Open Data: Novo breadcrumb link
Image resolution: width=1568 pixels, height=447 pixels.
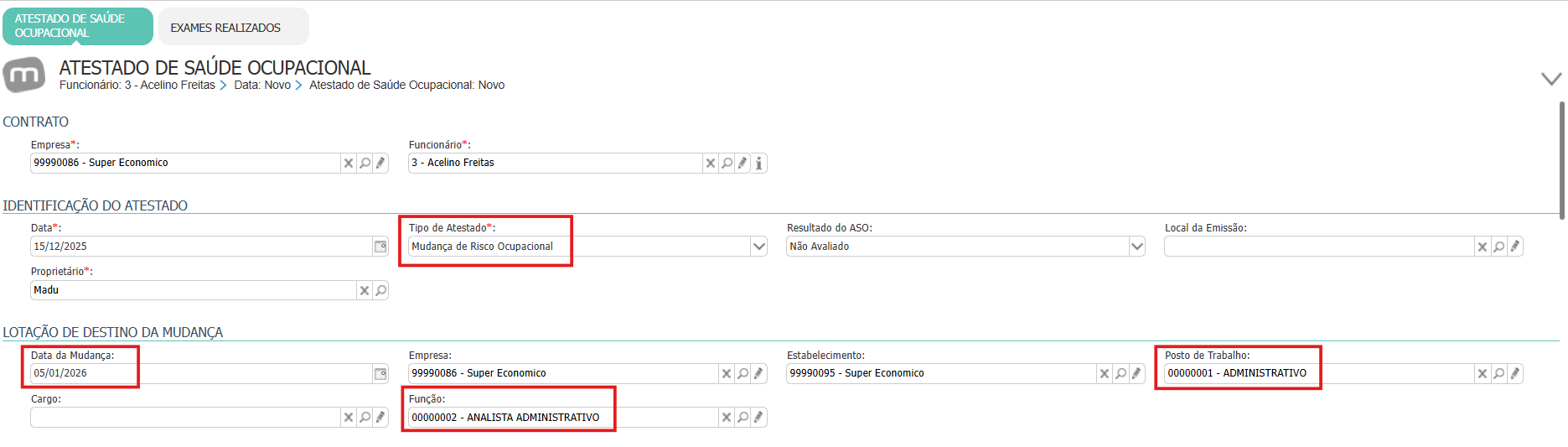point(262,85)
